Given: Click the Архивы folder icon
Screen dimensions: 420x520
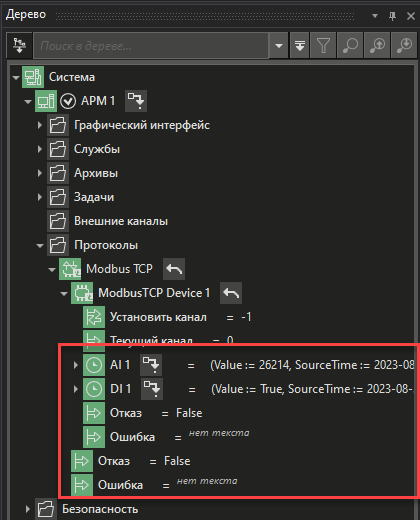Looking at the screenshot, I should 58,173.
